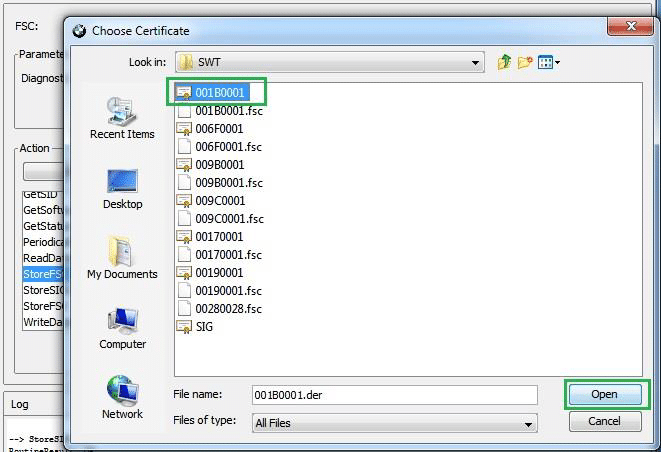Expand the Look in SWT dropdown
The width and height of the screenshot is (661, 452).
pyautogui.click(x=476, y=62)
